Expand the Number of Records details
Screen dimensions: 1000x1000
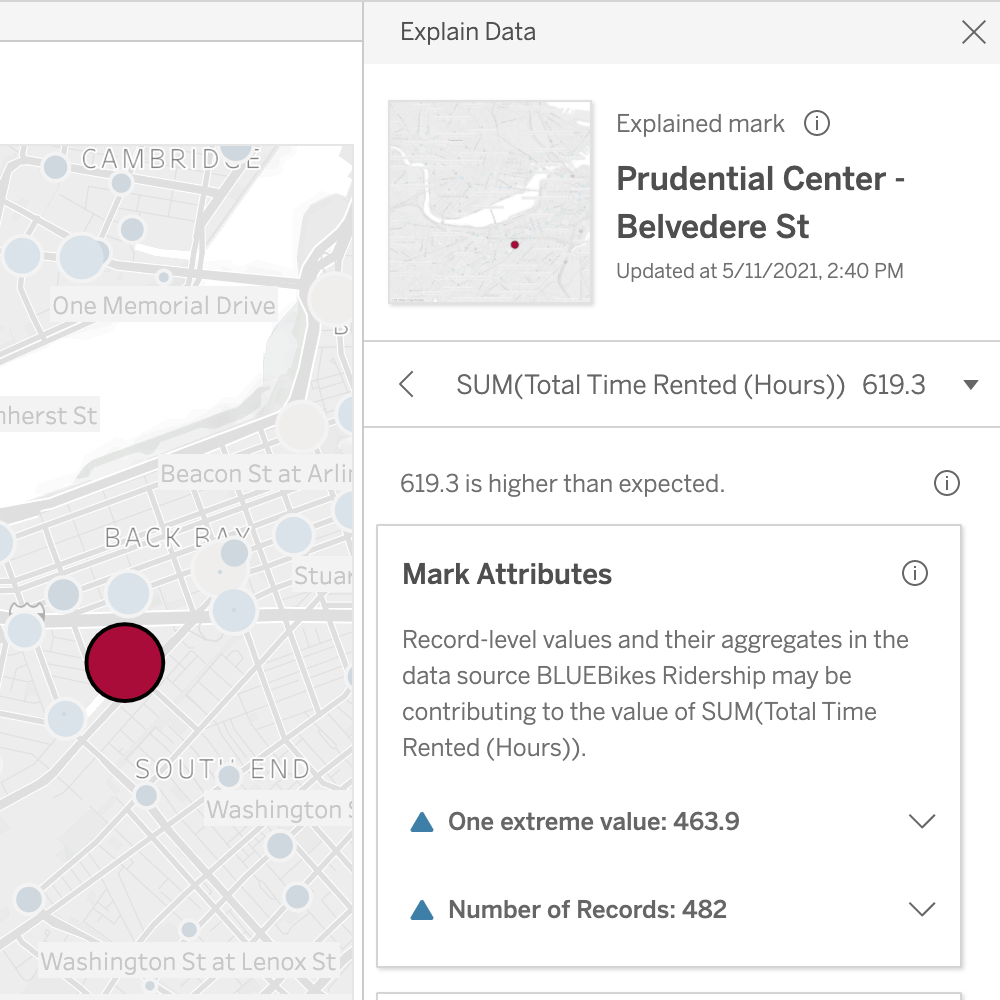click(x=922, y=909)
